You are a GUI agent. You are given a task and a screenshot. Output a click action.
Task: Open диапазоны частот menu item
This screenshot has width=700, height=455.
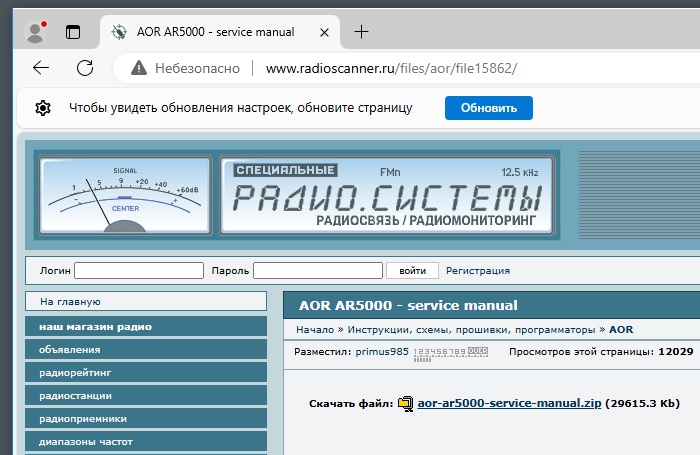tap(146, 442)
